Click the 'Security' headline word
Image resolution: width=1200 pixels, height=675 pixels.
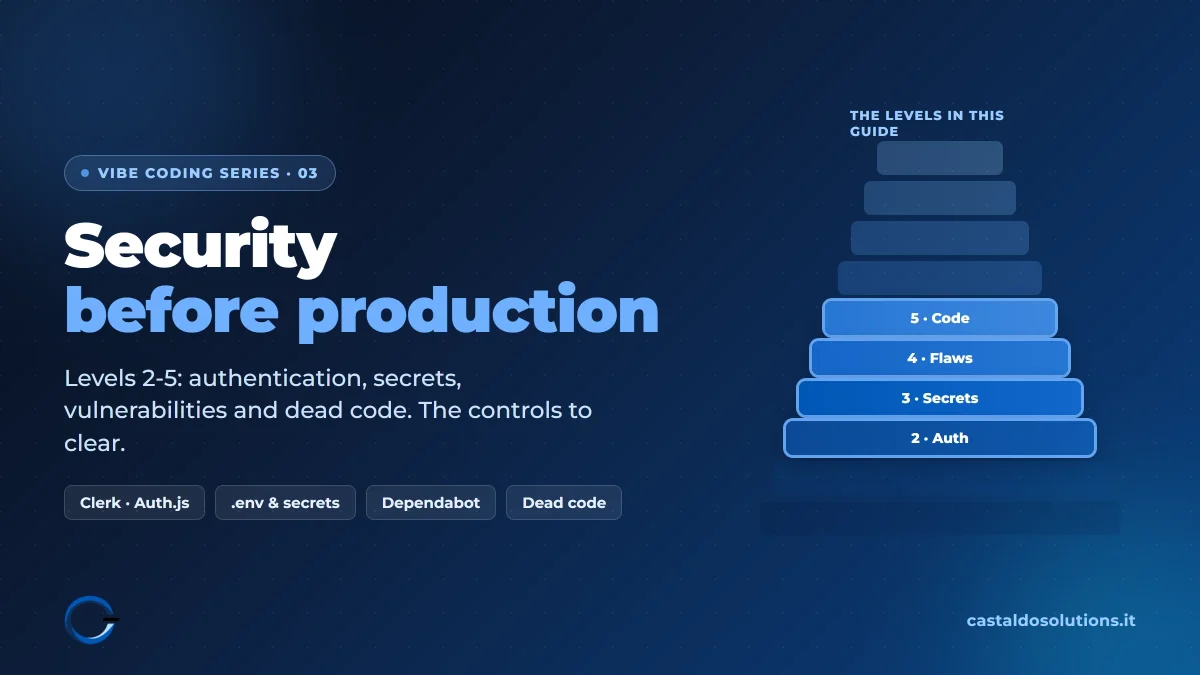pyautogui.click(x=201, y=246)
